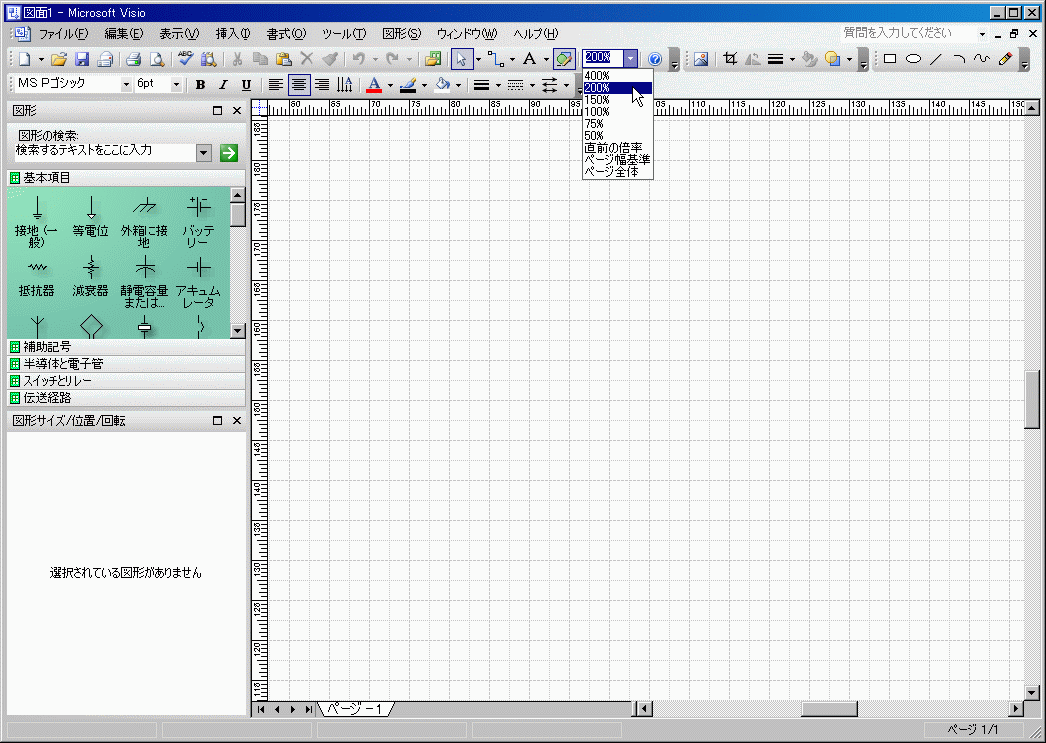Pick the Pencil tool in drawing toolbar

[1005, 59]
